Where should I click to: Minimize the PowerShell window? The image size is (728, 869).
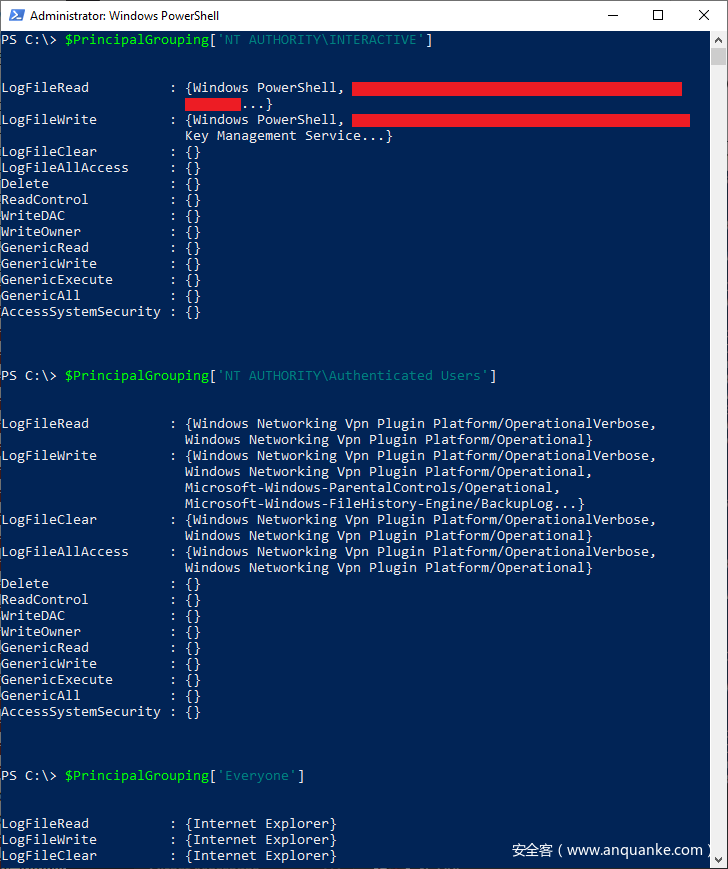[613, 16]
